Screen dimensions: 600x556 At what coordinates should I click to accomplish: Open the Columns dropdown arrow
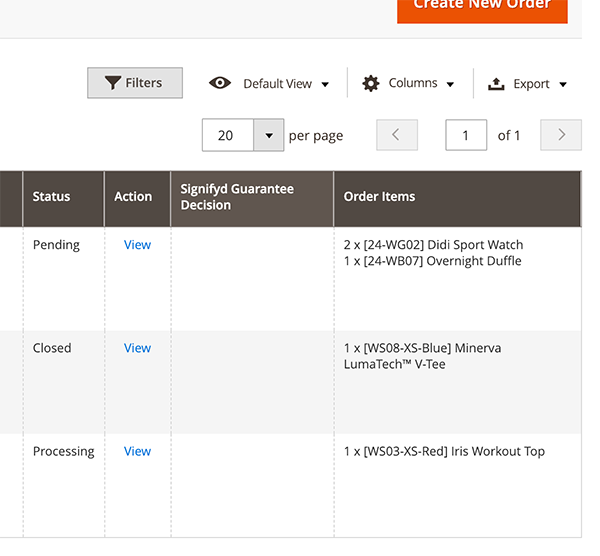450,85
